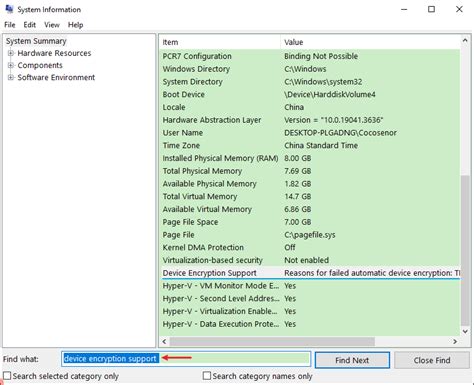Select the Time Zone row
The width and height of the screenshot is (474, 385).
[310, 145]
